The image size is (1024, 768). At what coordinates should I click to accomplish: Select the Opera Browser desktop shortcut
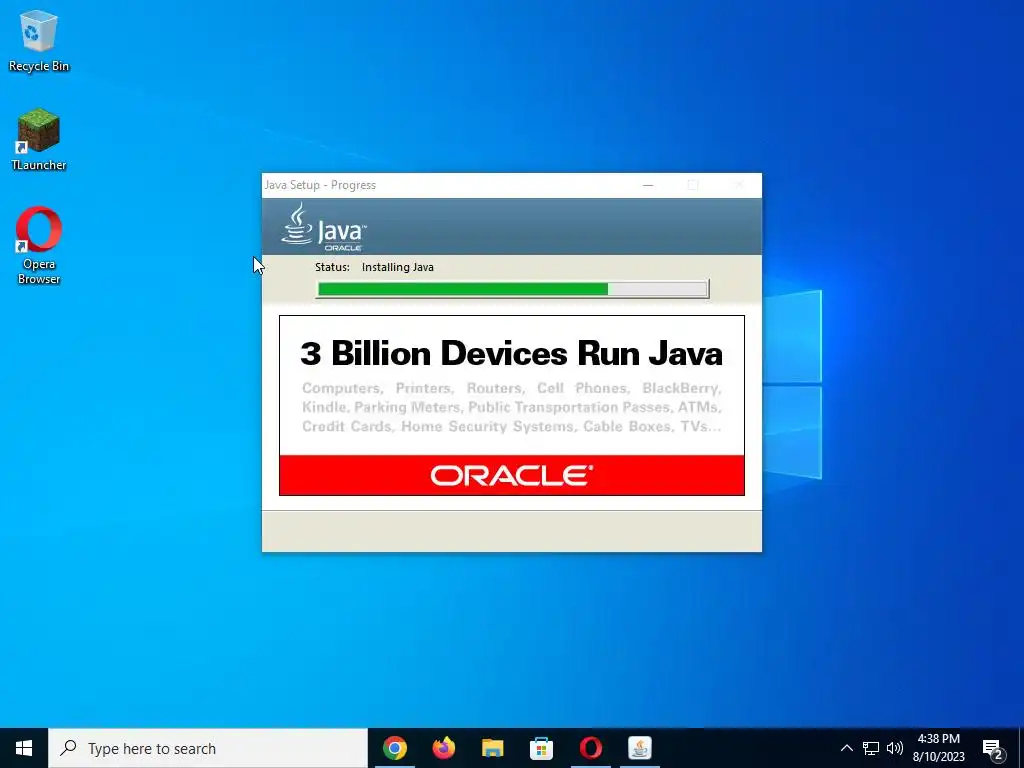(39, 246)
